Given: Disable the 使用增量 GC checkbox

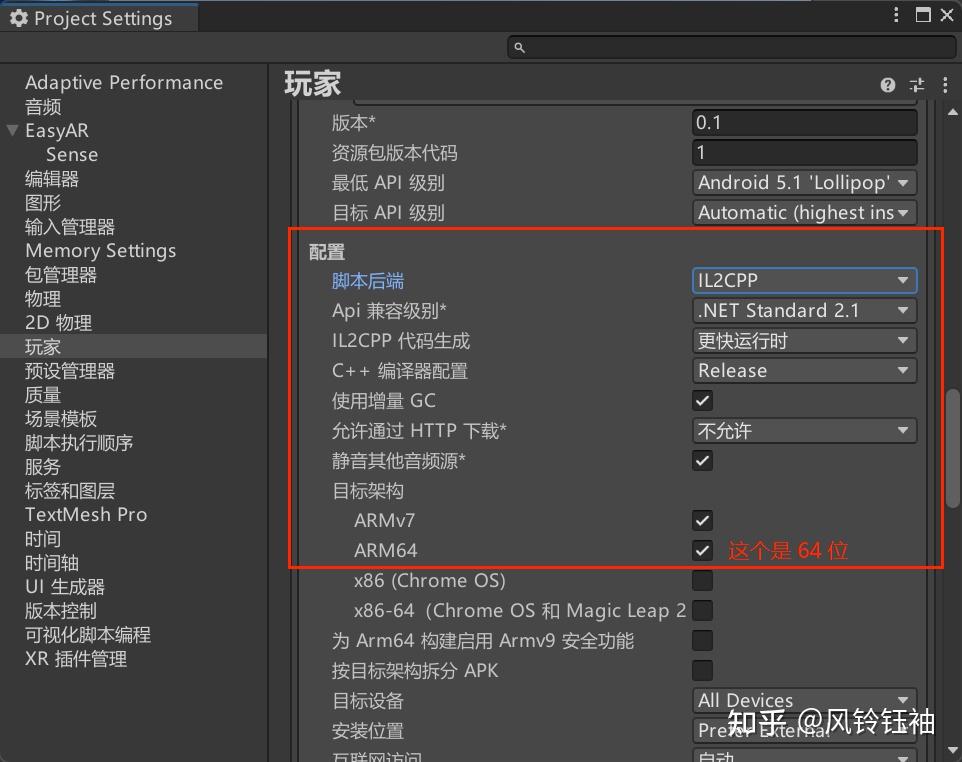Looking at the screenshot, I should point(702,400).
